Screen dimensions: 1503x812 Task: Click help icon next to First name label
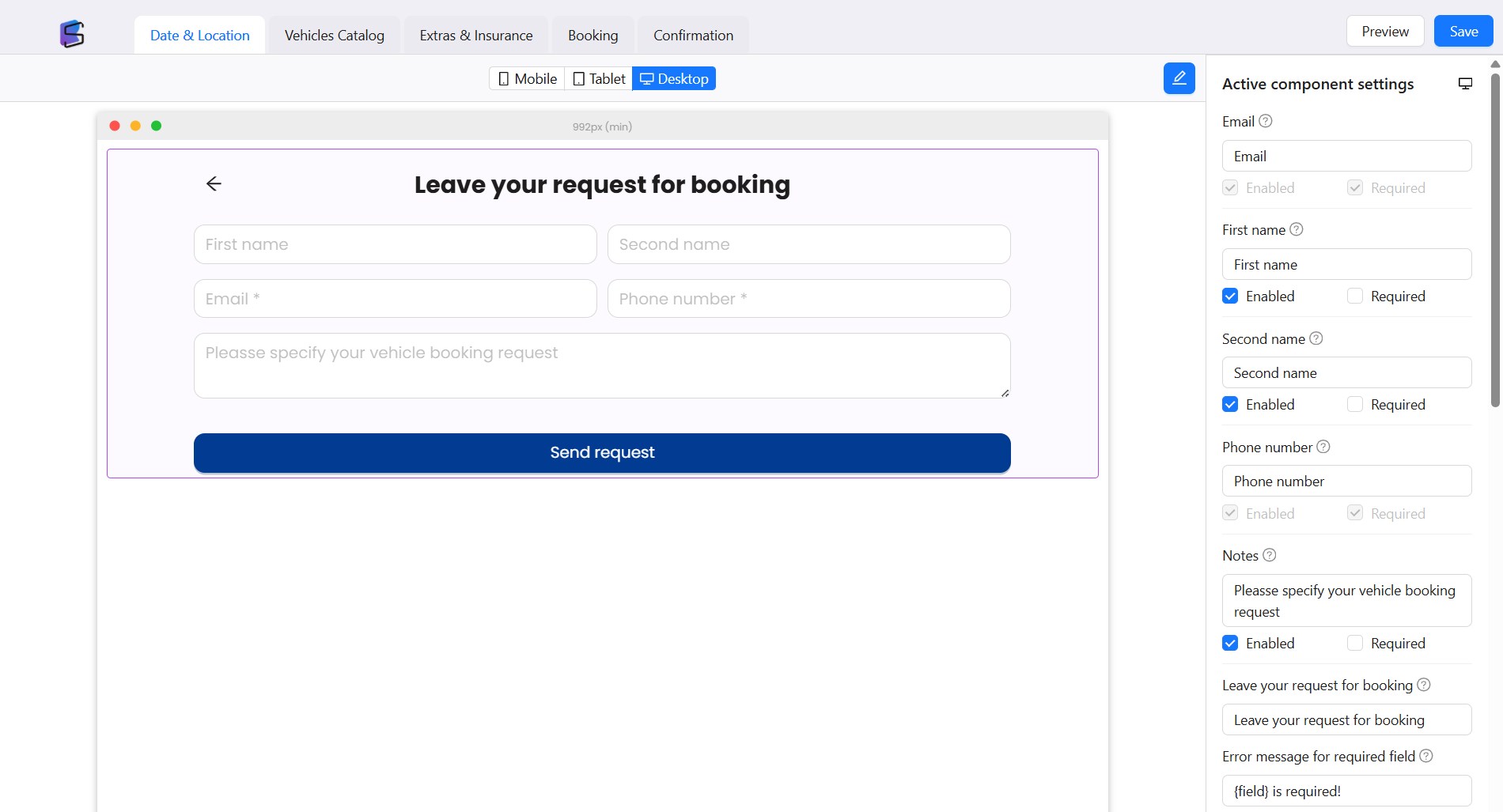click(1297, 229)
